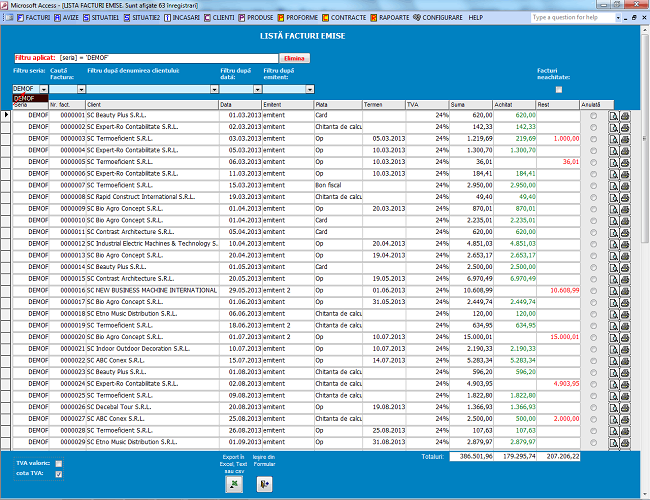Preview invoice 0000027 document icon

pyautogui.click(x=614, y=419)
